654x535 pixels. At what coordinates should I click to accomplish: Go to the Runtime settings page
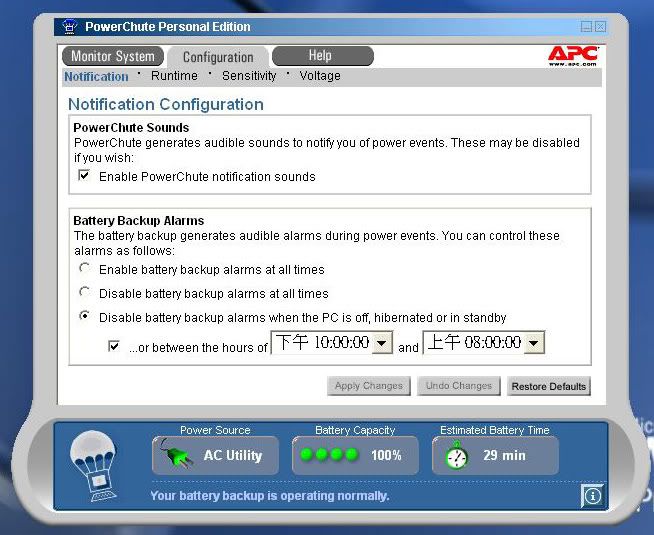(x=174, y=76)
